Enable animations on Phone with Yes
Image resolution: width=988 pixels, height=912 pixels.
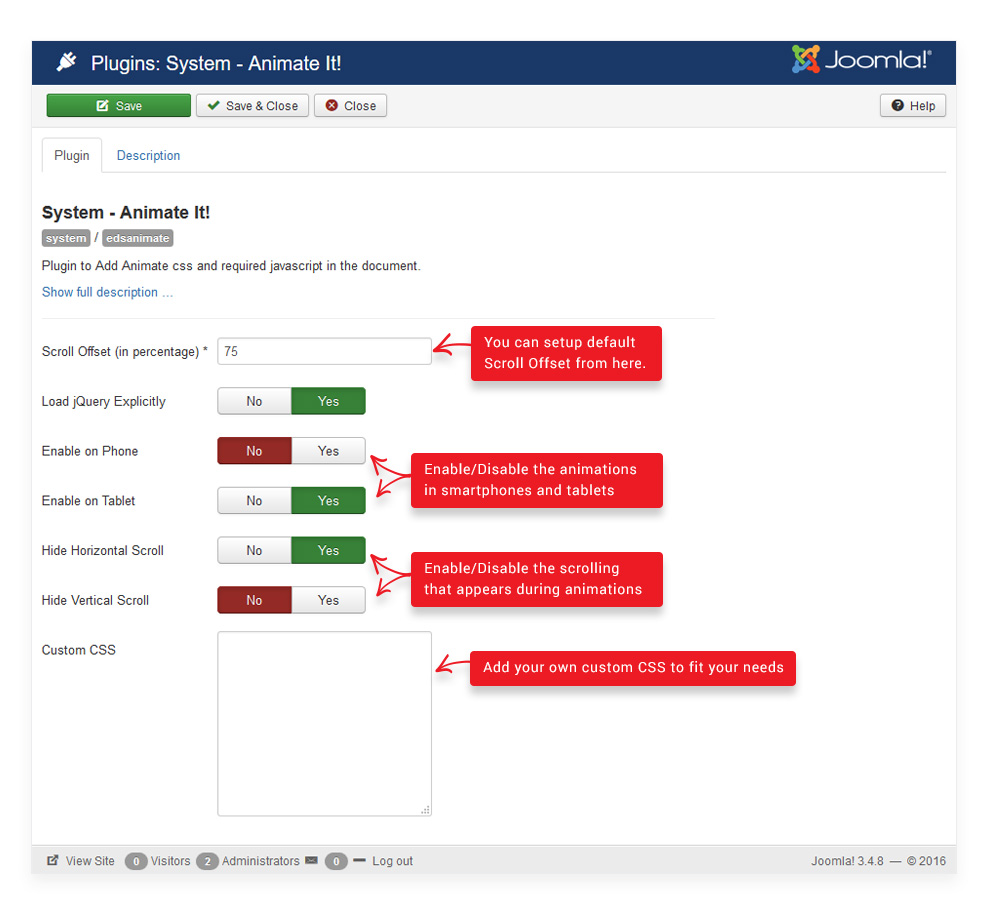328,451
